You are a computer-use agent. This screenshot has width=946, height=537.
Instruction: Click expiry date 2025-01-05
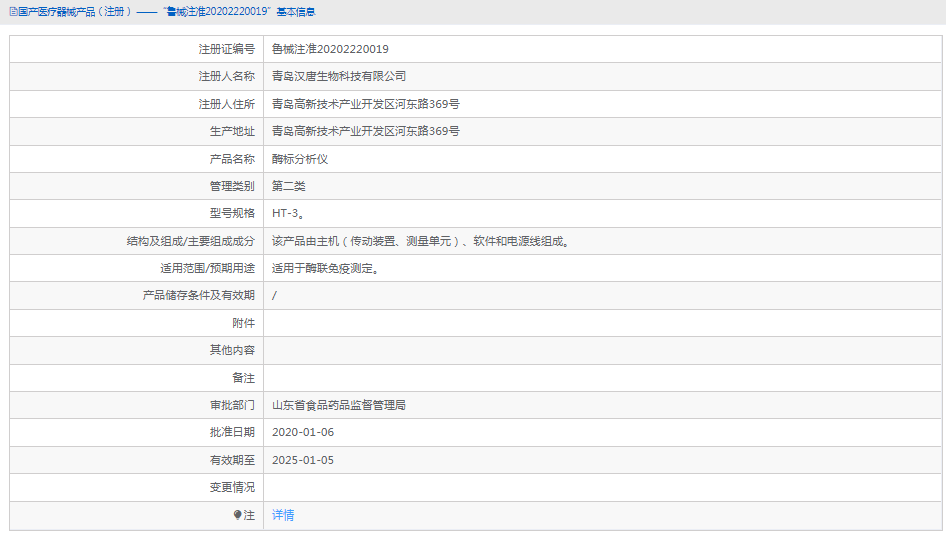point(303,460)
